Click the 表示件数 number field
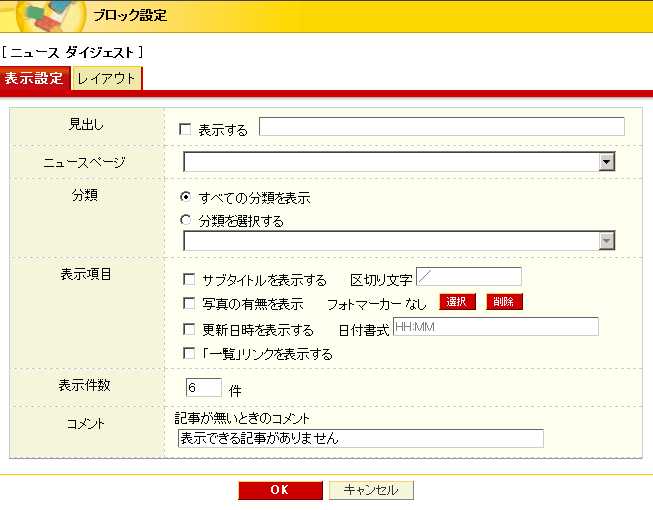Image resolution: width=653 pixels, height=510 pixels. coord(204,388)
